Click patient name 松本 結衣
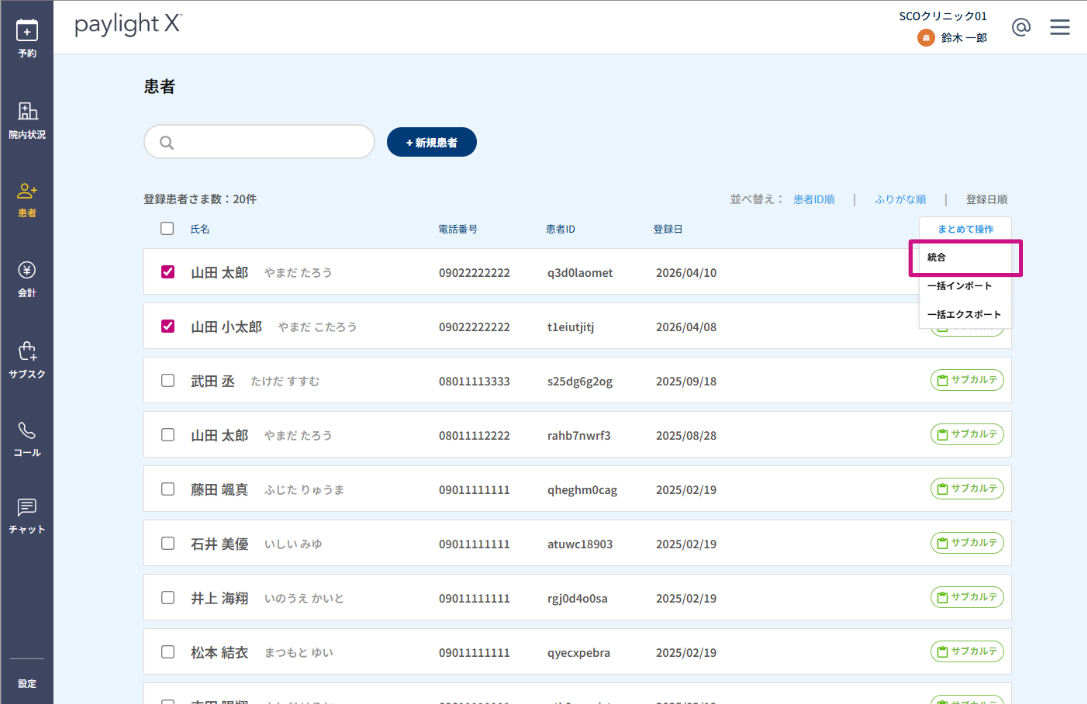Image resolution: width=1087 pixels, height=704 pixels. [x=219, y=653]
